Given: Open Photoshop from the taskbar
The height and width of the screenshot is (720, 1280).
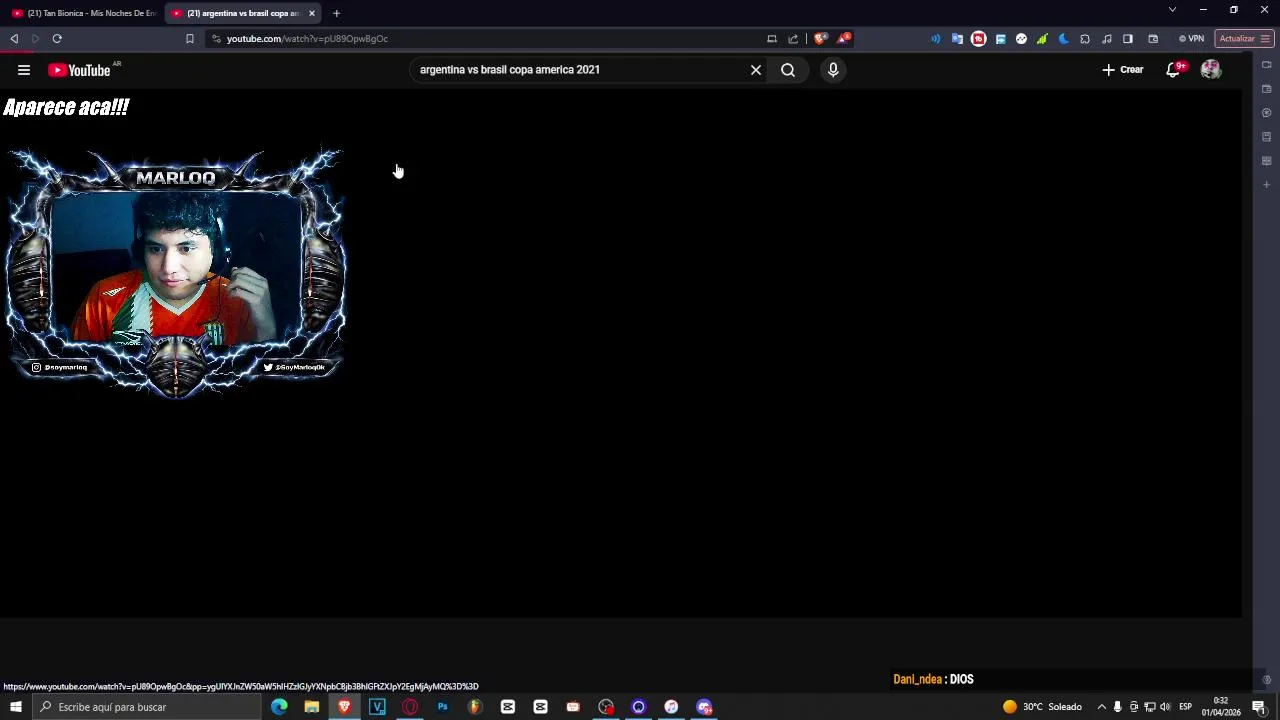Looking at the screenshot, I should click(442, 707).
